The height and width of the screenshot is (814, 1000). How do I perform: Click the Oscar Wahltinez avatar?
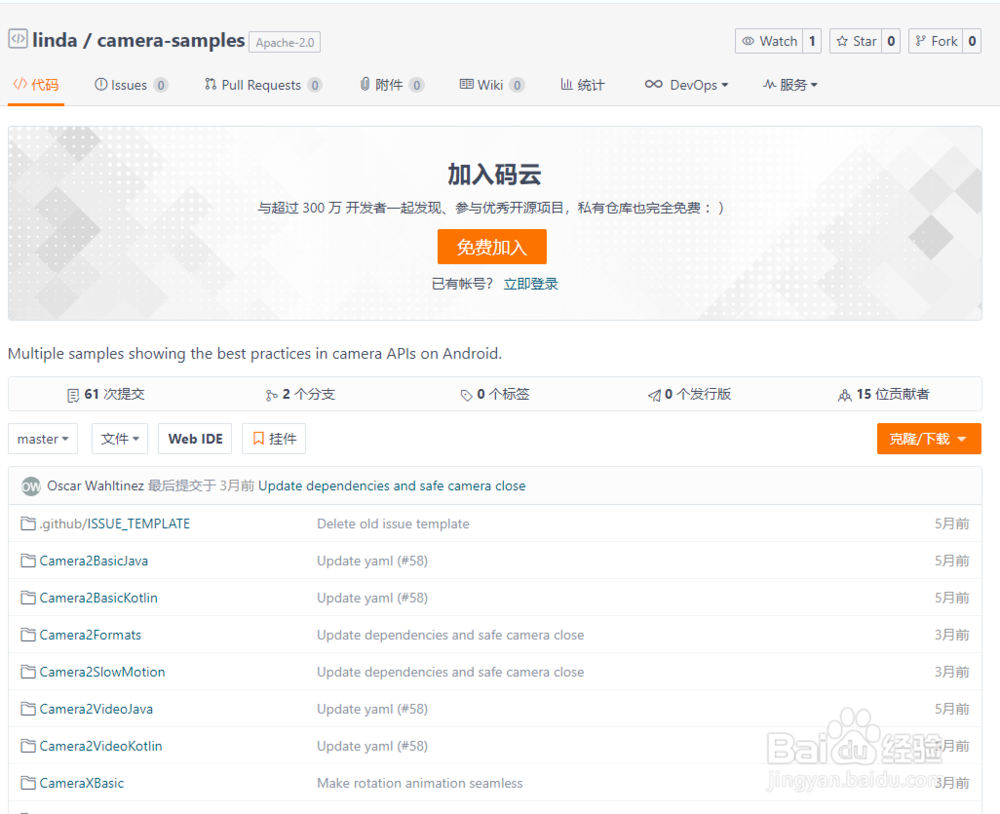[31, 486]
